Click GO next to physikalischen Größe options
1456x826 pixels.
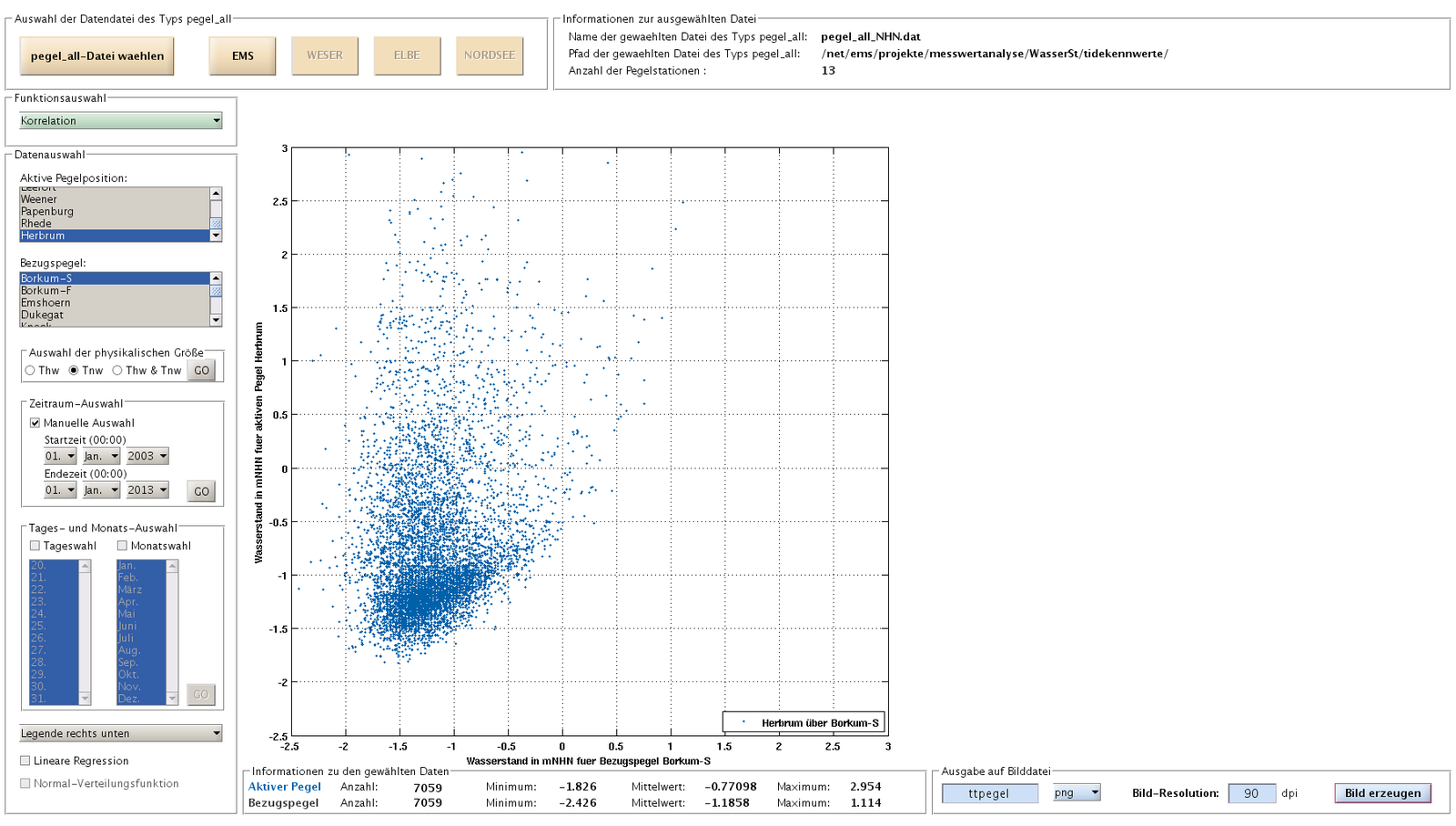[x=201, y=370]
